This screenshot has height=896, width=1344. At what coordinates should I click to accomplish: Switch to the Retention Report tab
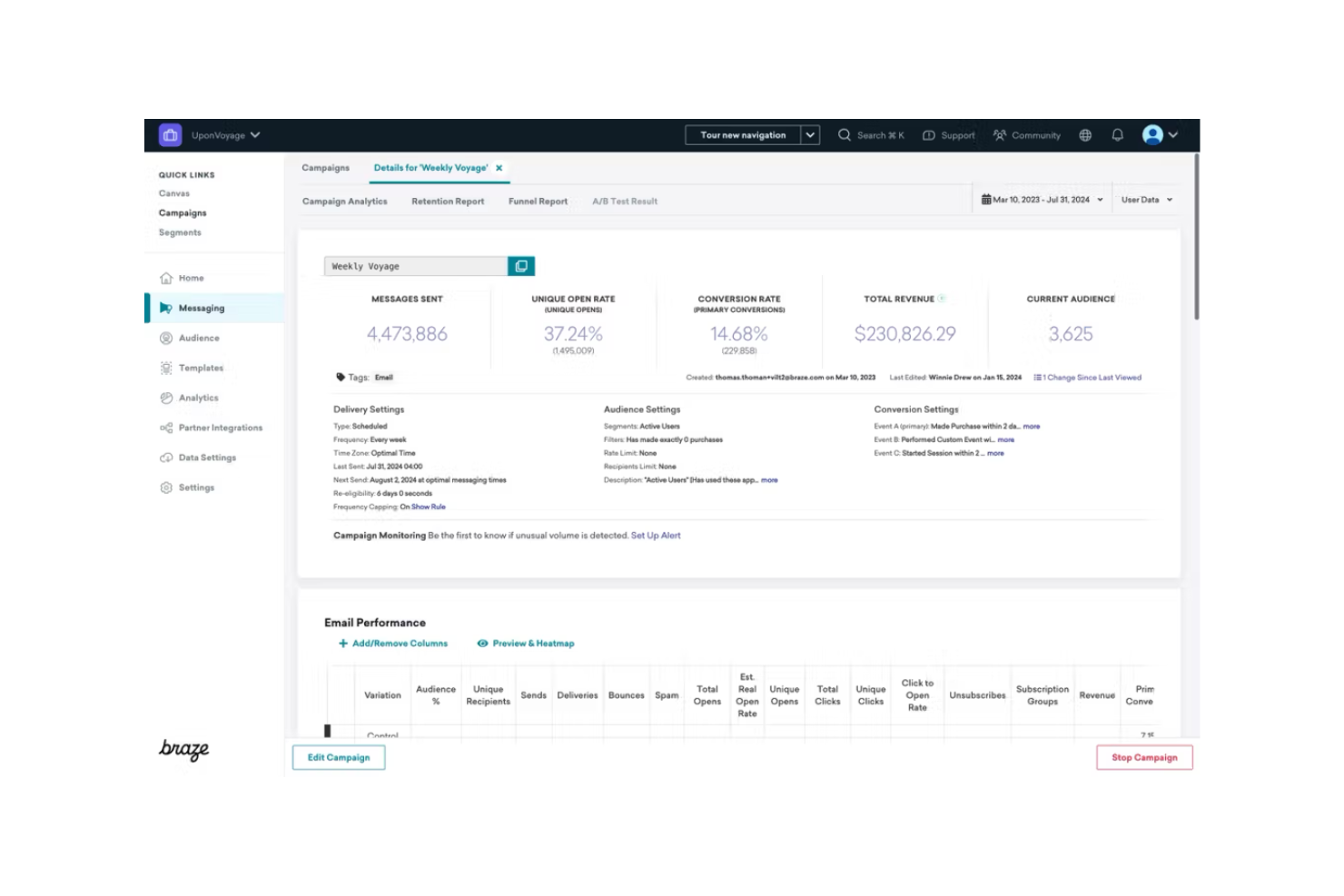(447, 201)
